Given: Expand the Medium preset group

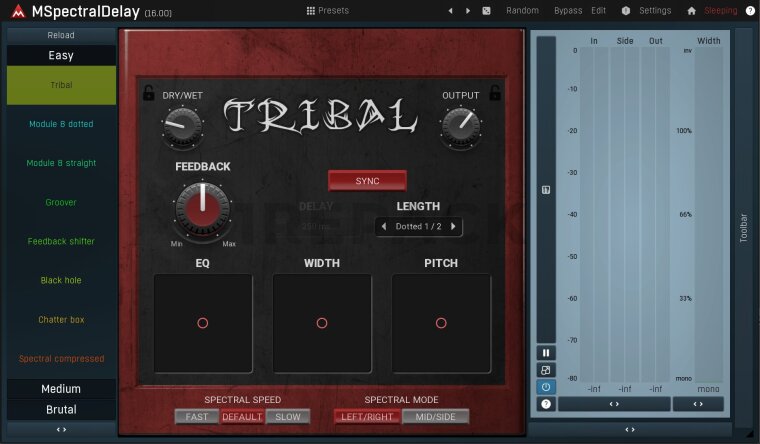Looking at the screenshot, I should 61,389.
